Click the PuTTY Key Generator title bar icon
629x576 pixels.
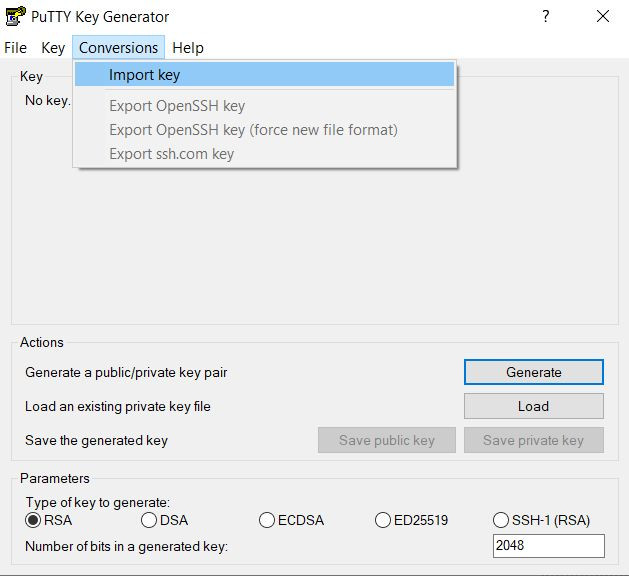click(x=15, y=16)
